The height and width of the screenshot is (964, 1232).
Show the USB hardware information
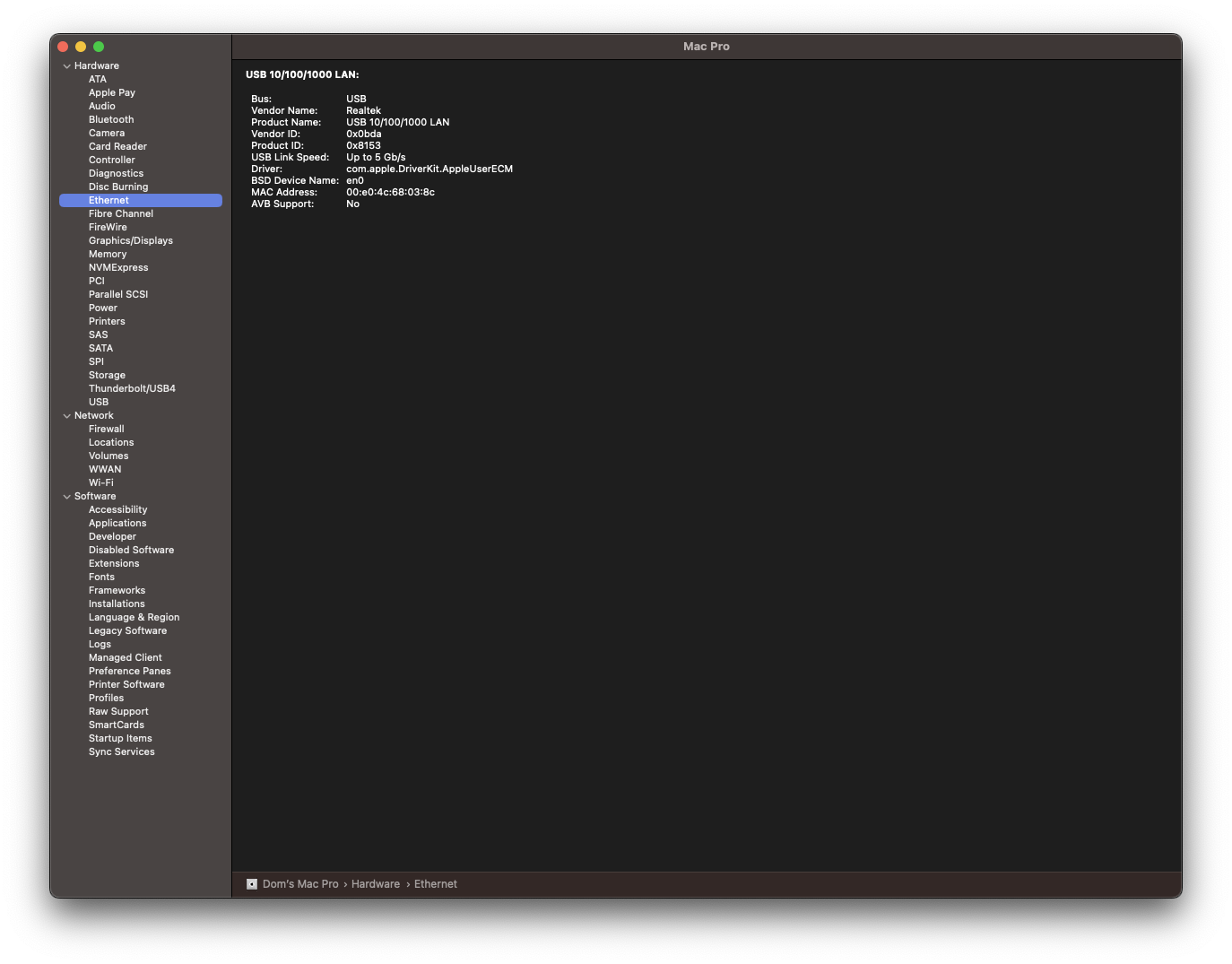pyautogui.click(x=99, y=403)
